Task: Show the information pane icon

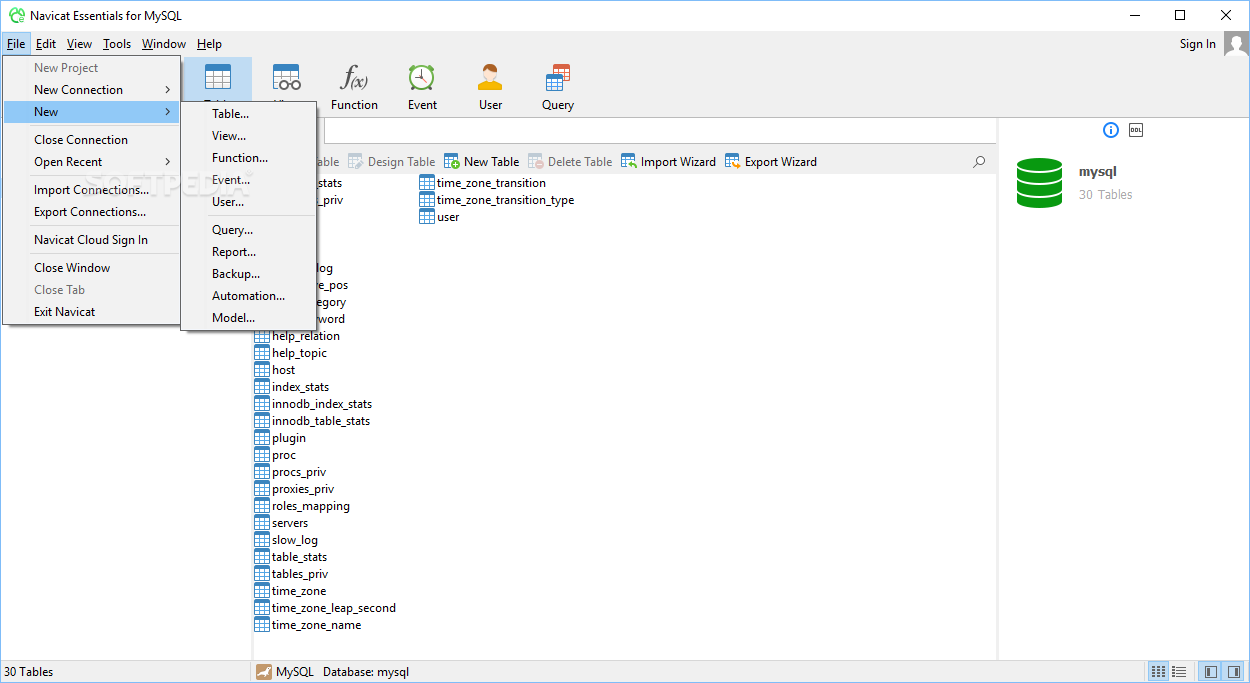Action: pyautogui.click(x=1111, y=130)
